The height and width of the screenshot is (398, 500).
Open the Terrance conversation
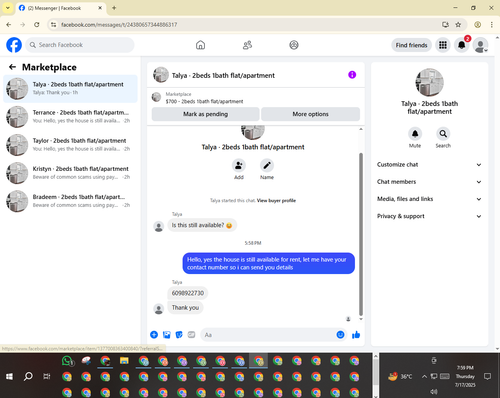pyautogui.click(x=70, y=117)
